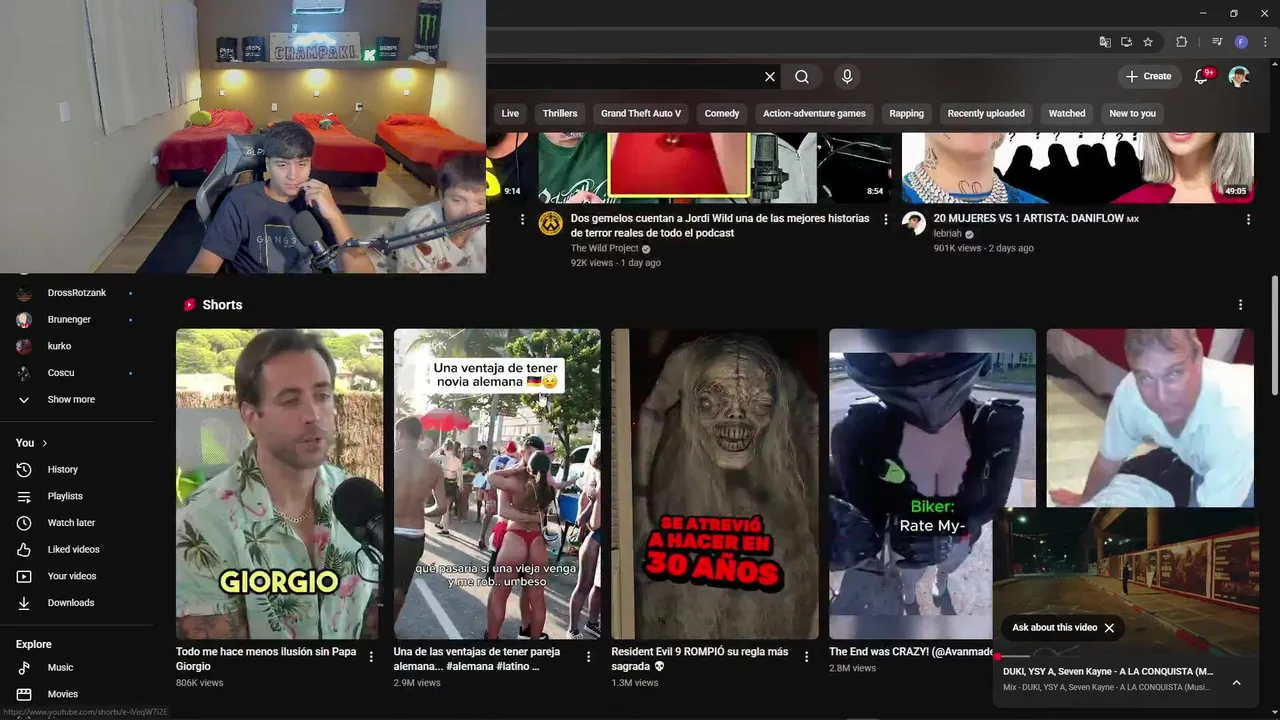The image size is (1280, 720).
Task: Select the Thrillers filter chip
Action: click(x=560, y=113)
